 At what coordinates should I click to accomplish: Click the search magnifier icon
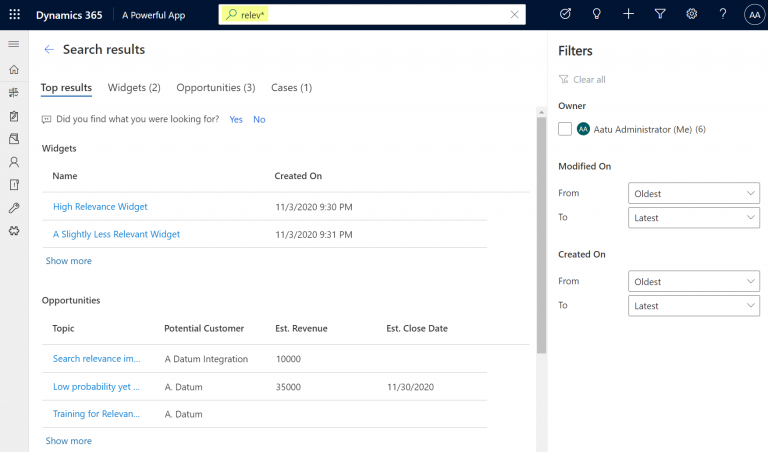(231, 15)
